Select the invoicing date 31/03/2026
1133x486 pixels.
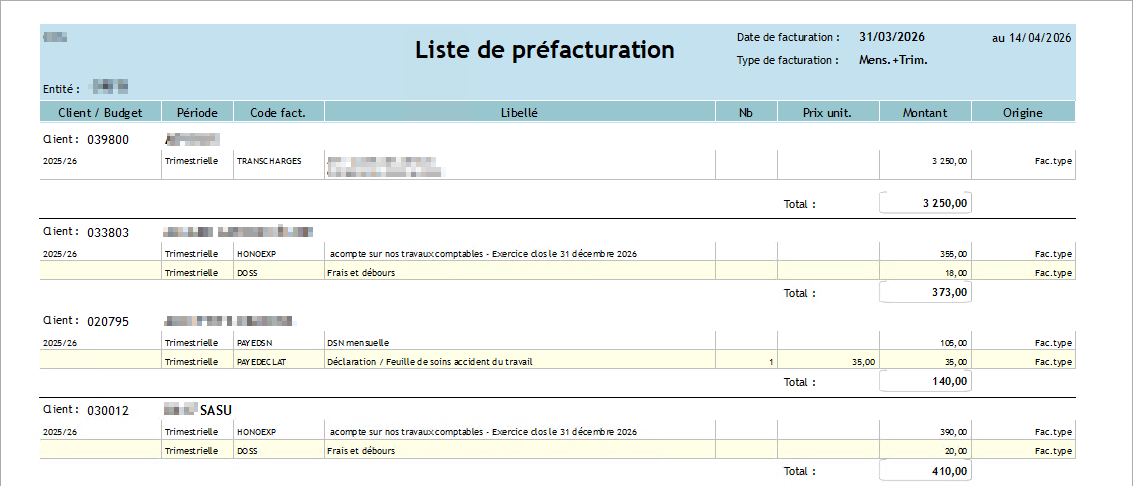point(892,37)
